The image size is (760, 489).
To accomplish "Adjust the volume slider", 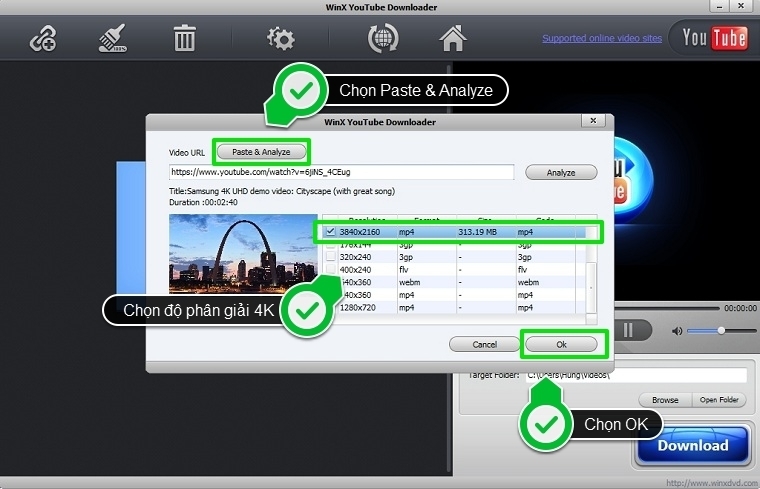I will pos(720,330).
